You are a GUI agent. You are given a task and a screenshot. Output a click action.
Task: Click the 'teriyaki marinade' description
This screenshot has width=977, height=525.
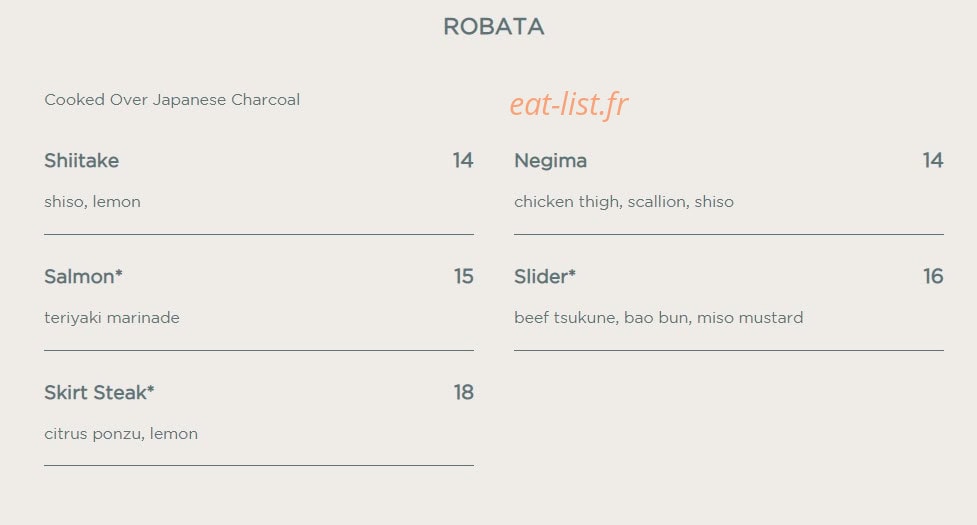pyautogui.click(x=112, y=318)
